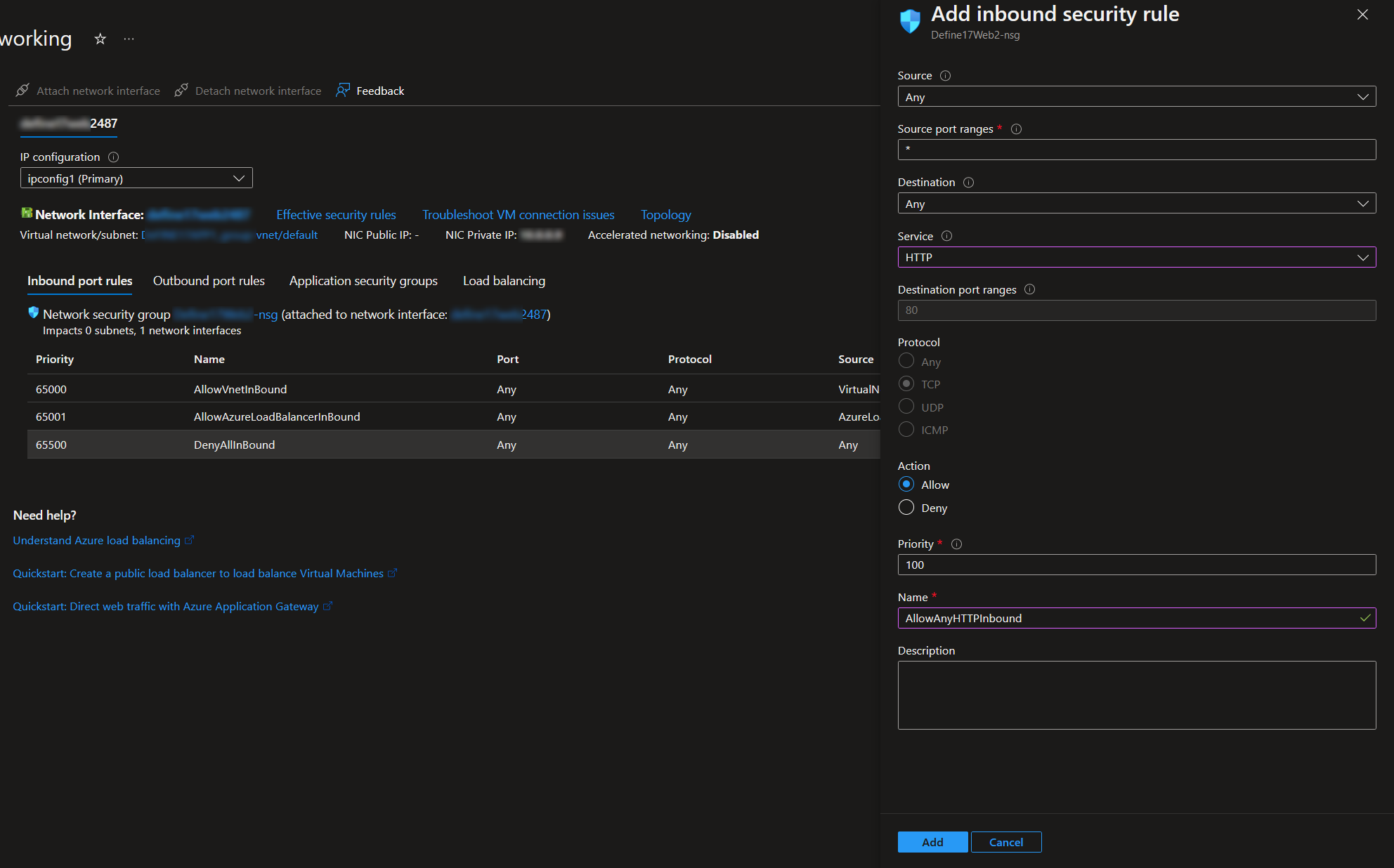1394x868 pixels.
Task: Open the Destination dropdown
Action: 1136,204
